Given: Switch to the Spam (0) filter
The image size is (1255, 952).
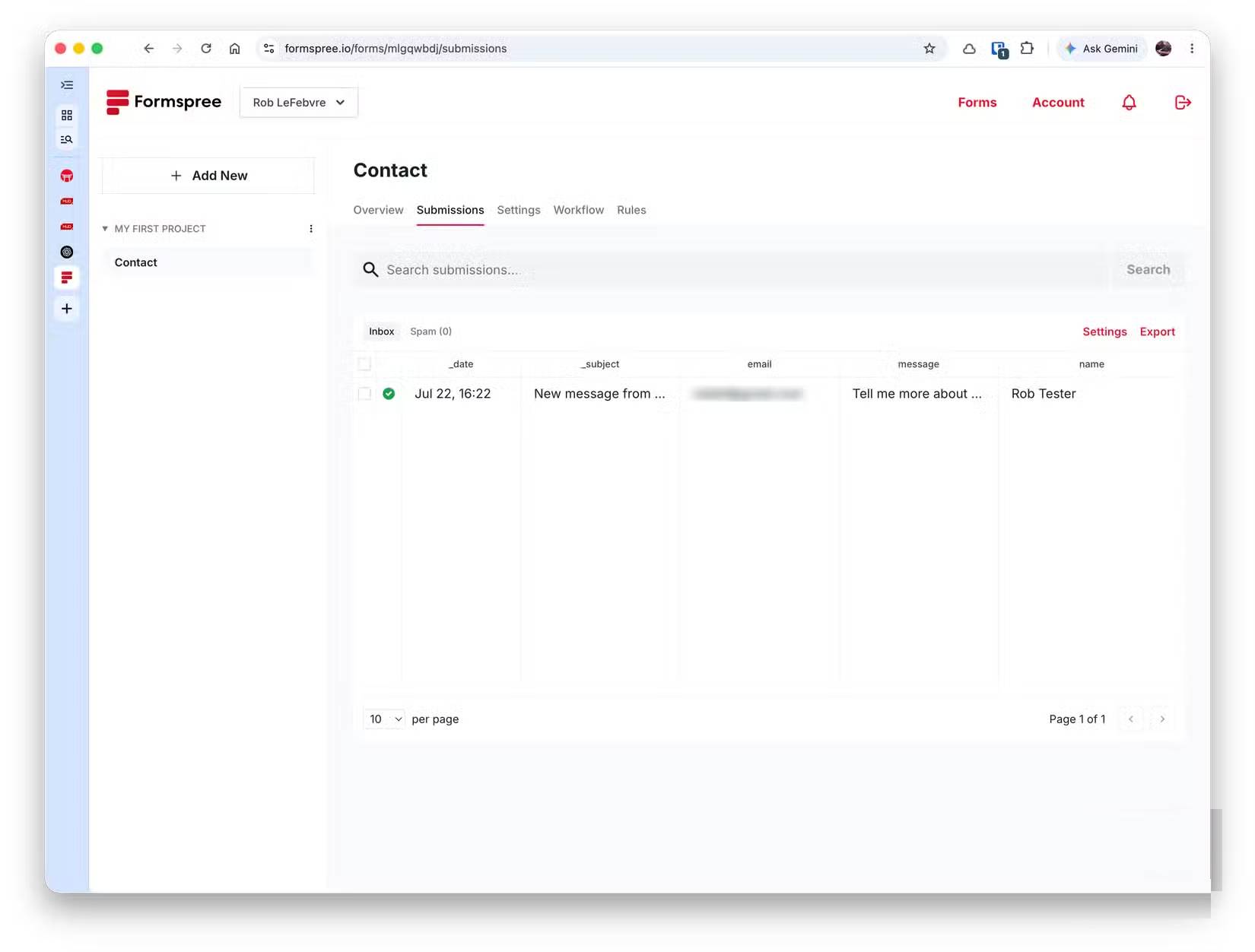Looking at the screenshot, I should coord(431,332).
